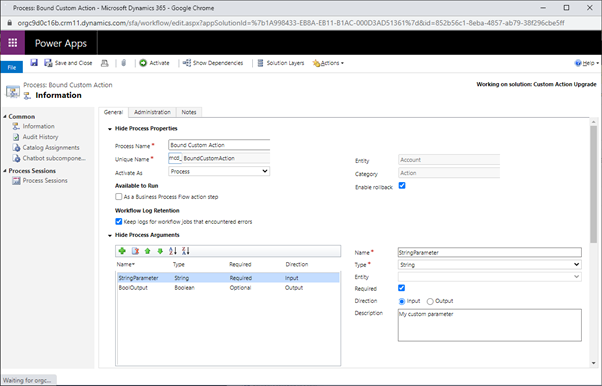
Task: Activate the process
Action: 154,63
